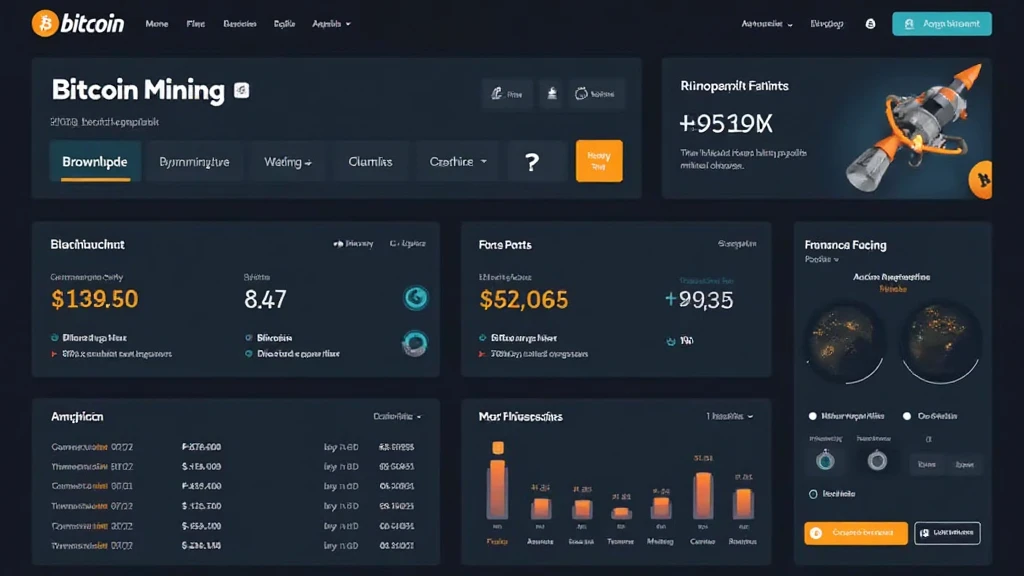Click the +99,35 value
The height and width of the screenshot is (576, 1024).
(699, 300)
